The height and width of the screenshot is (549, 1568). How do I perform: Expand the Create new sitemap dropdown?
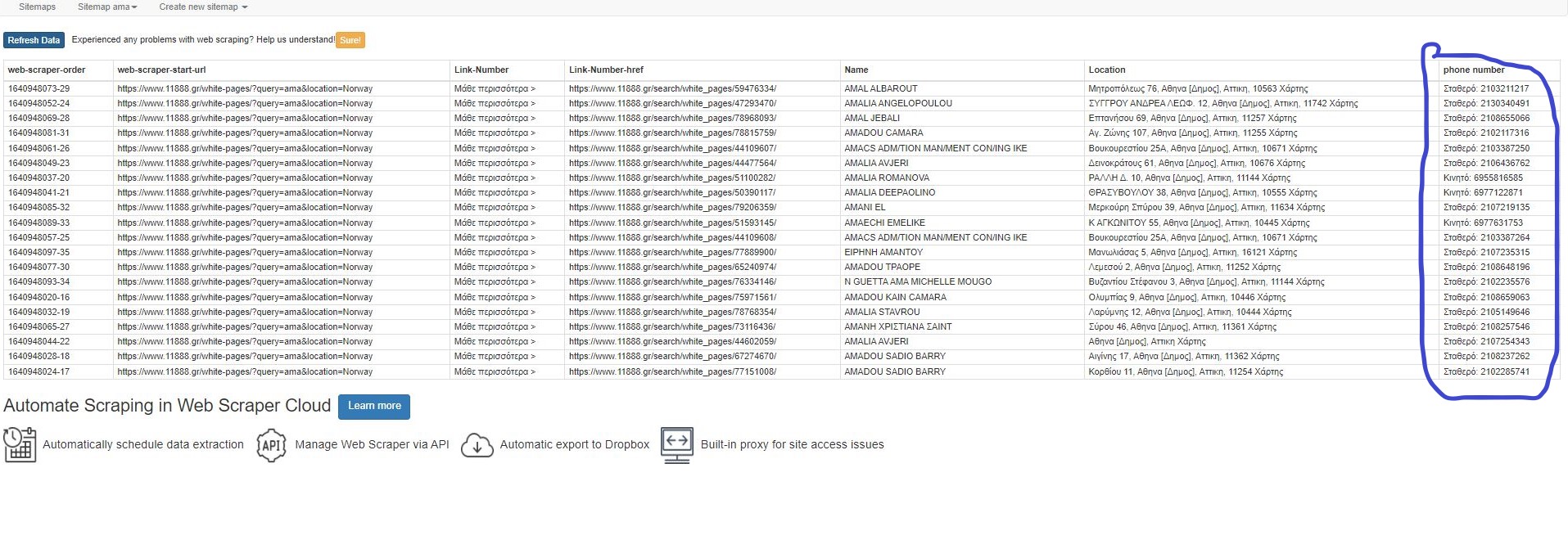pyautogui.click(x=203, y=7)
